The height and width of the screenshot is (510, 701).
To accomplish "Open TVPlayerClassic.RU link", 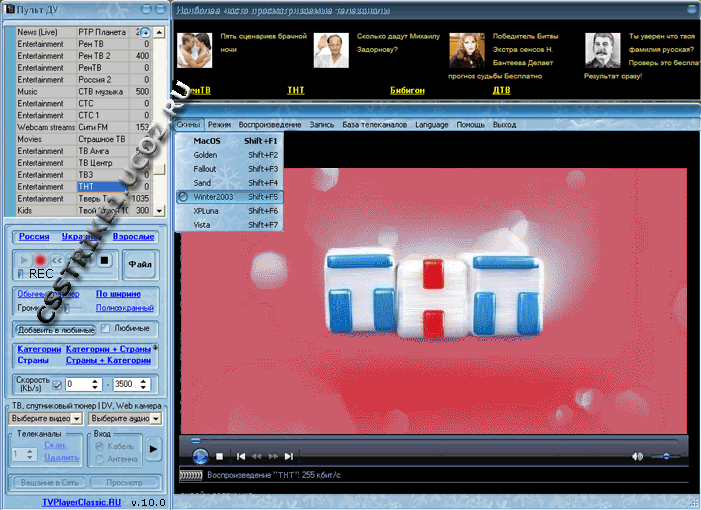I will (81, 502).
